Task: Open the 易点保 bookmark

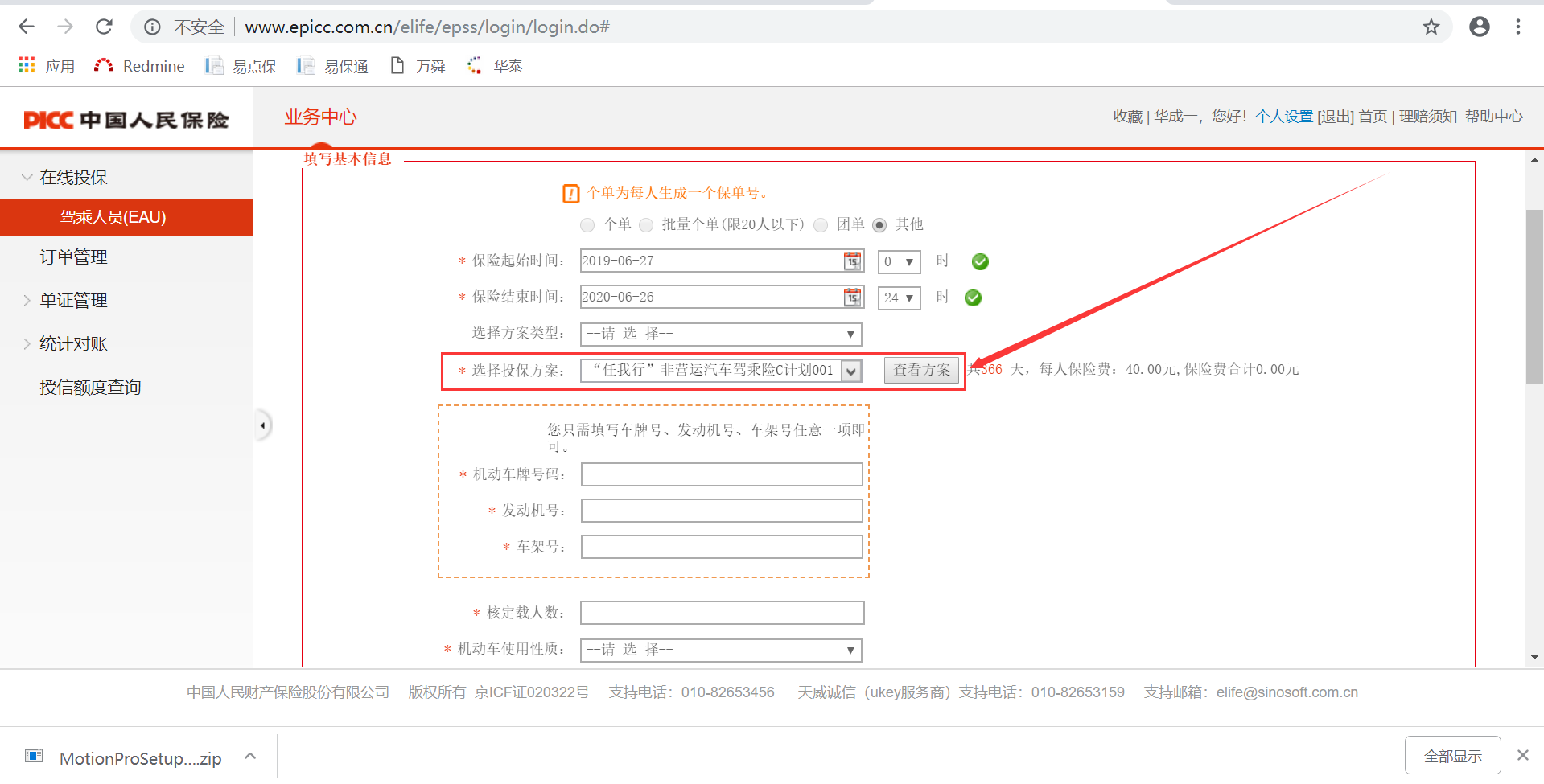Action: (241, 66)
